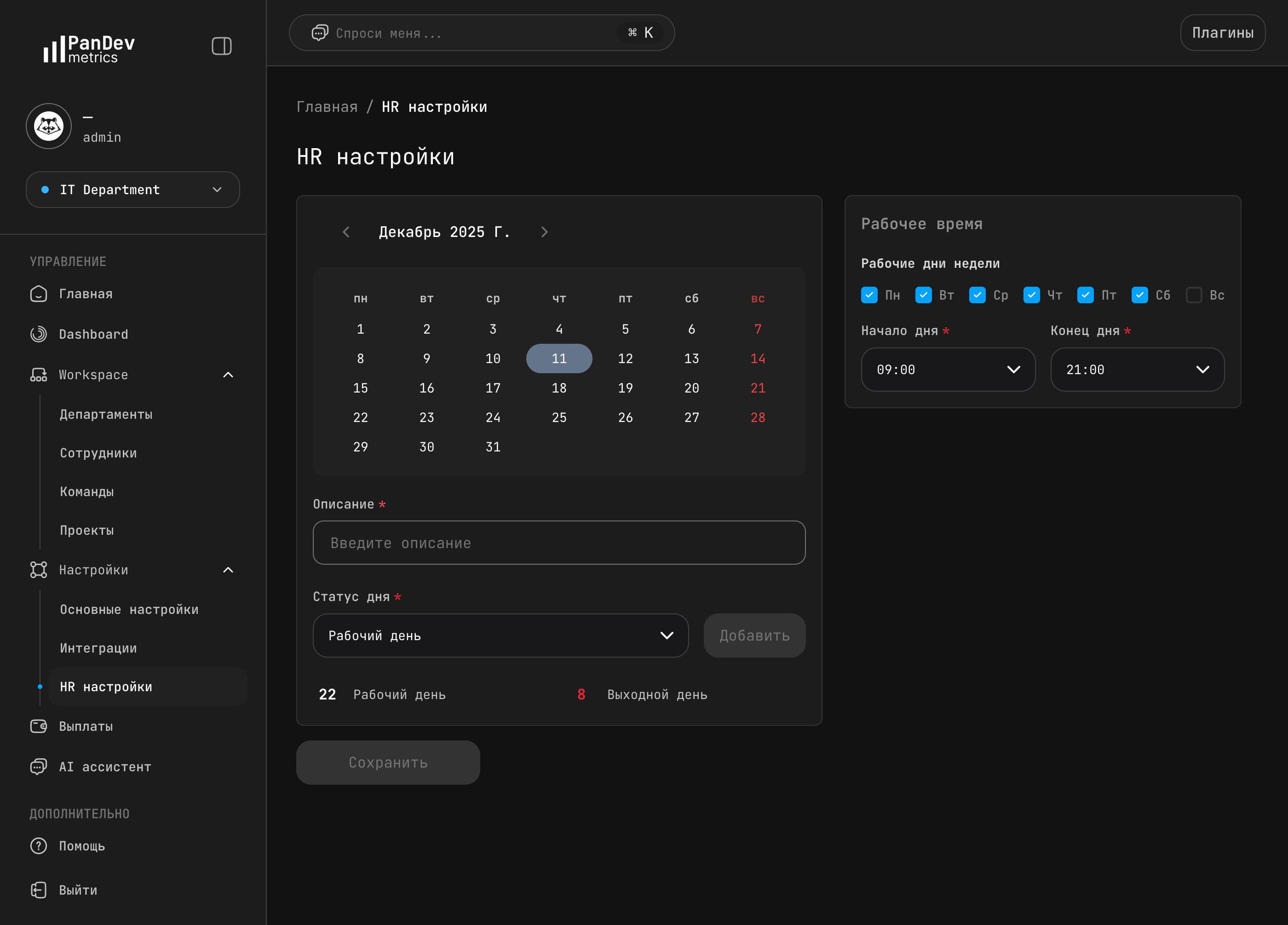Click the Главная breadcrumb link
This screenshot has width=1288, height=925.
327,107
